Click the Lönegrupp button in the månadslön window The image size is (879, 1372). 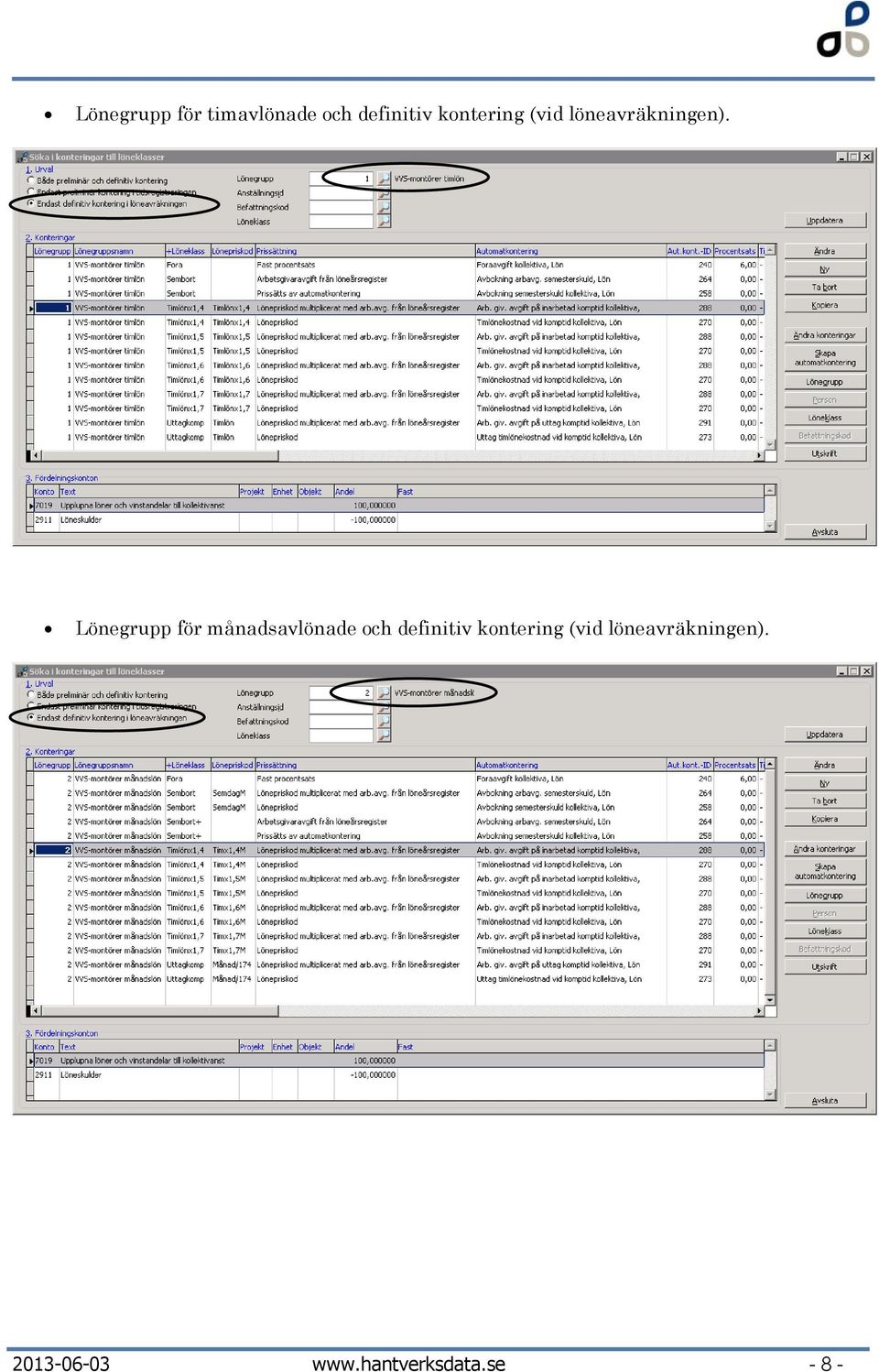pyautogui.click(x=825, y=896)
